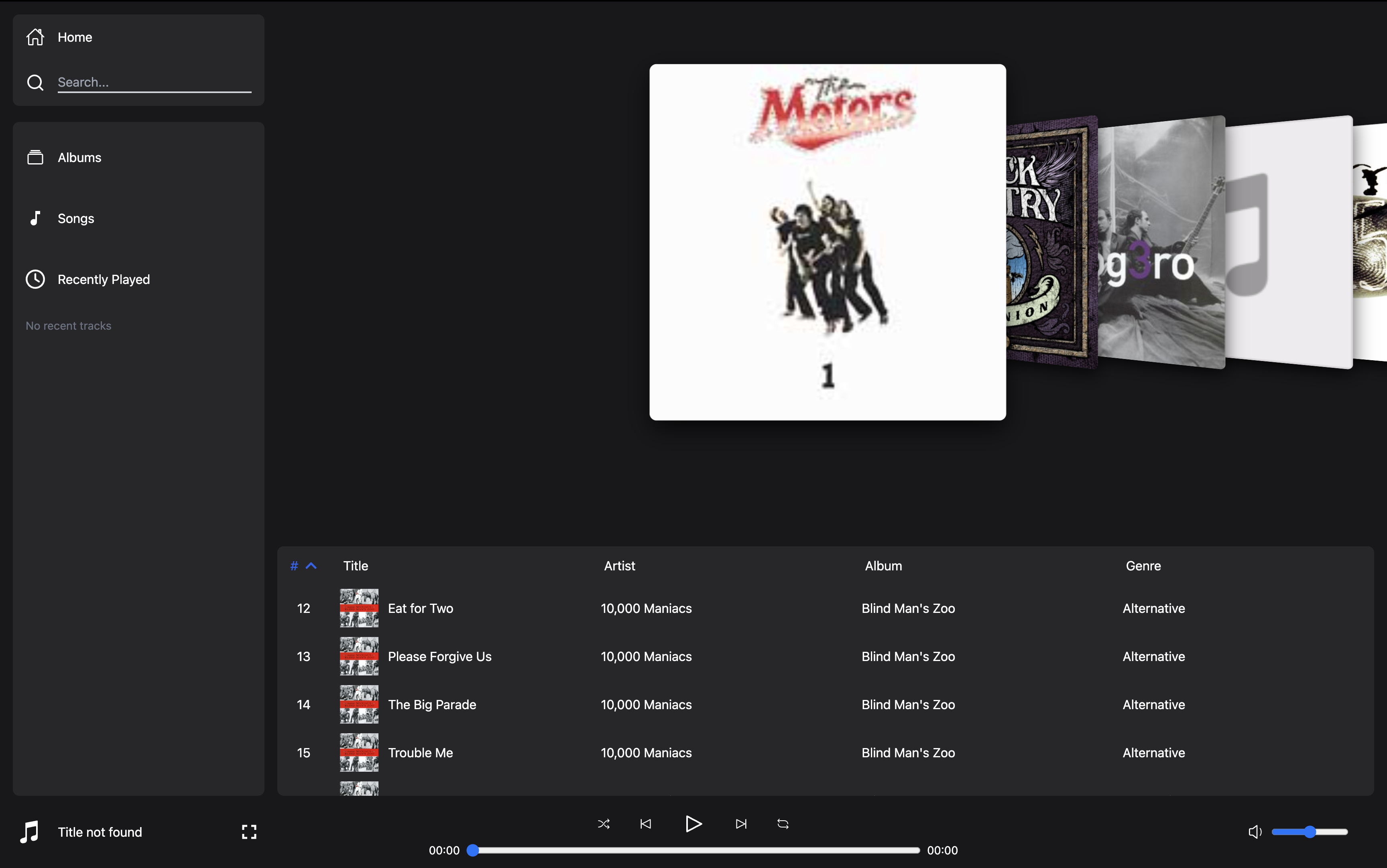Click Alternative genre in Trouble Me row

(1154, 752)
